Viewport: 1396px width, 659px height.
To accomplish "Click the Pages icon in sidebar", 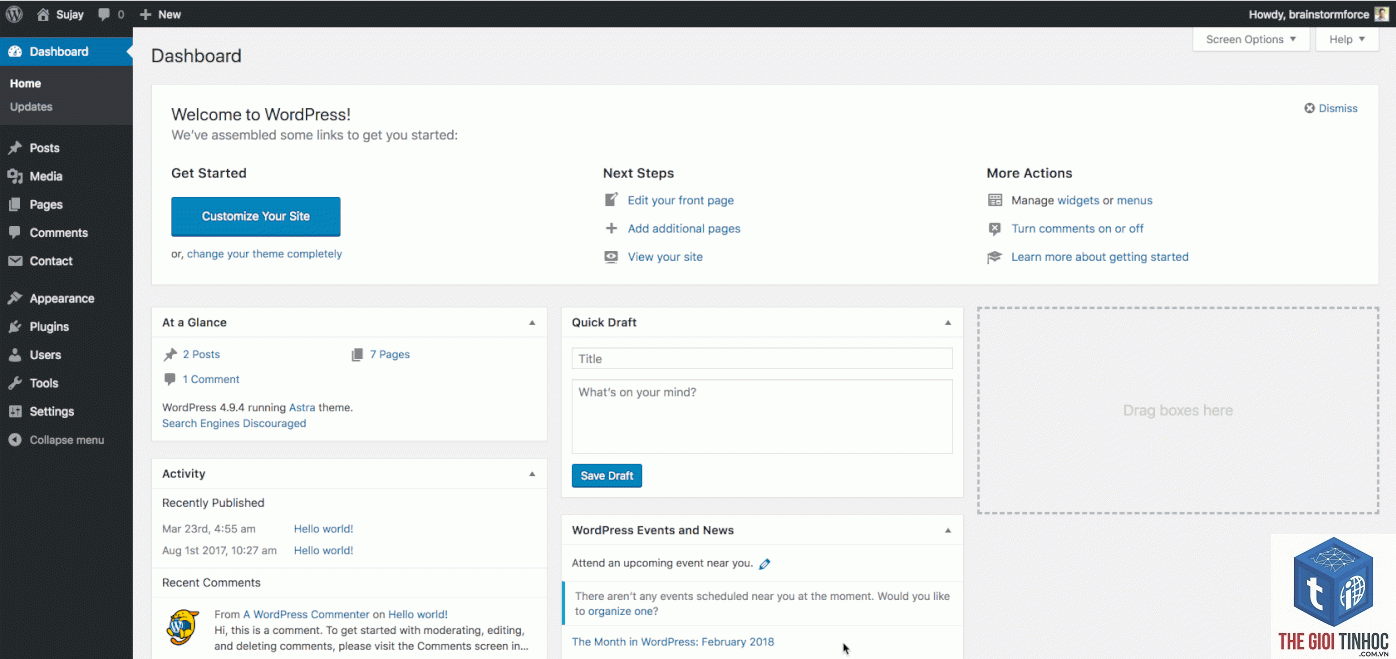I will coord(15,204).
